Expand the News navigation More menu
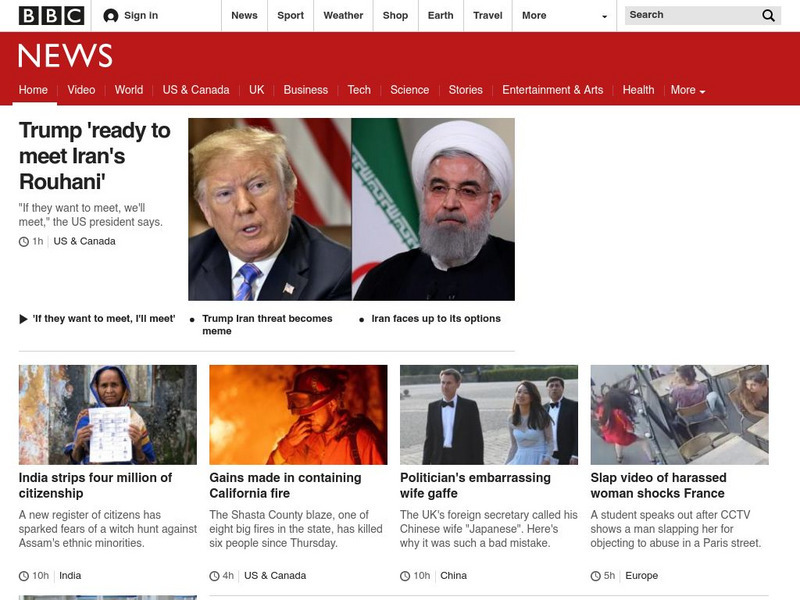800x600 pixels. point(687,90)
